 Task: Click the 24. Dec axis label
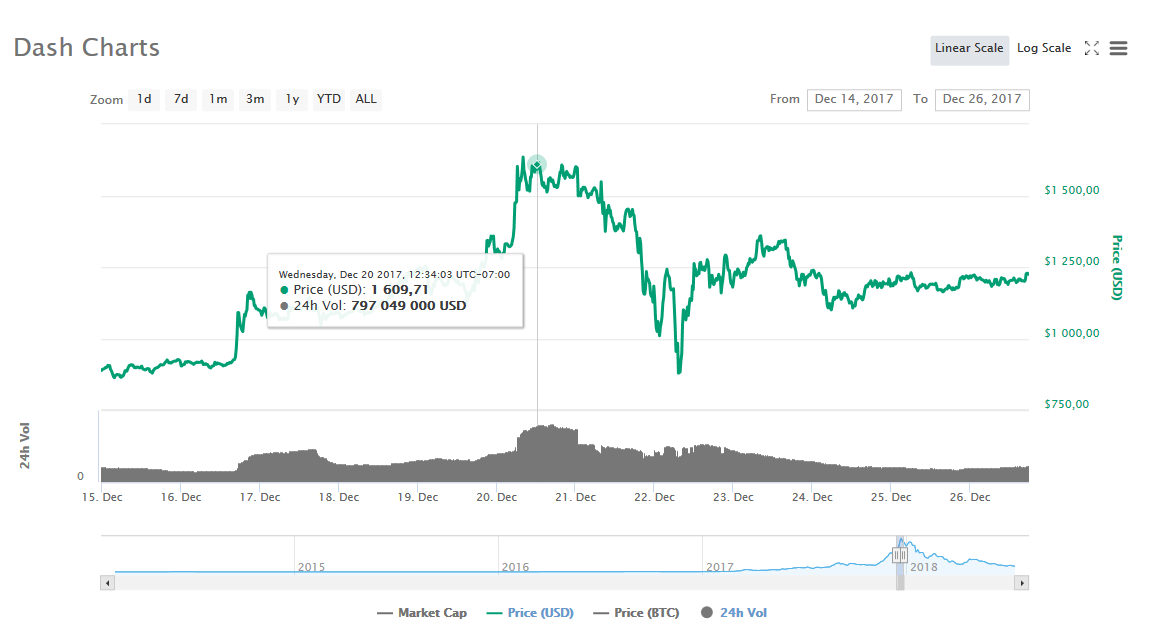tap(812, 497)
